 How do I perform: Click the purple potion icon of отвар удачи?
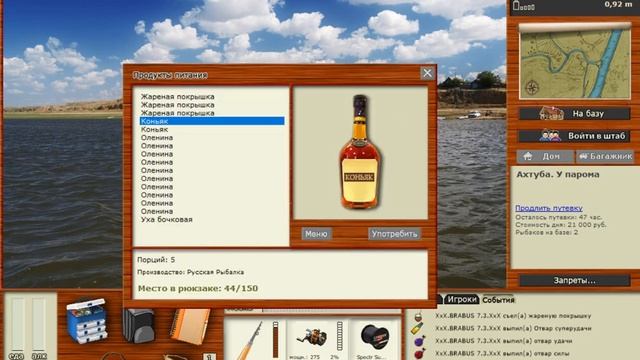point(419,341)
